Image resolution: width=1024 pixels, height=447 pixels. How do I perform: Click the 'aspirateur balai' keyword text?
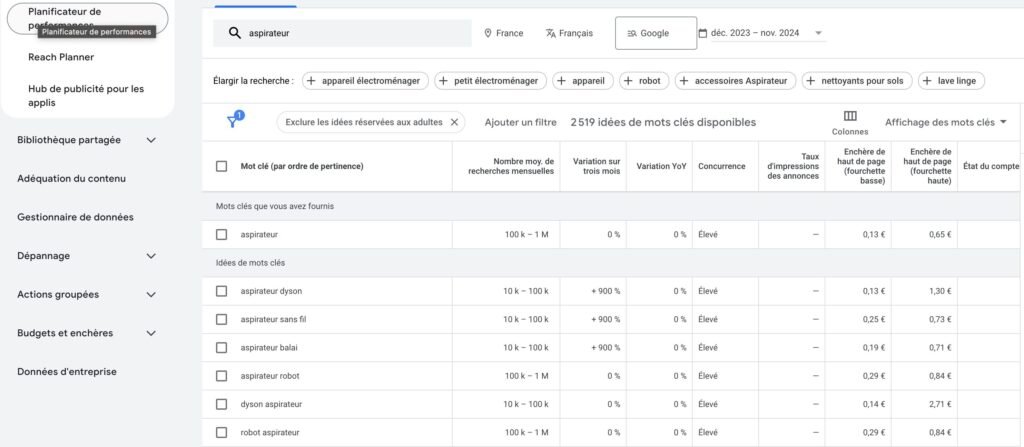coord(270,348)
